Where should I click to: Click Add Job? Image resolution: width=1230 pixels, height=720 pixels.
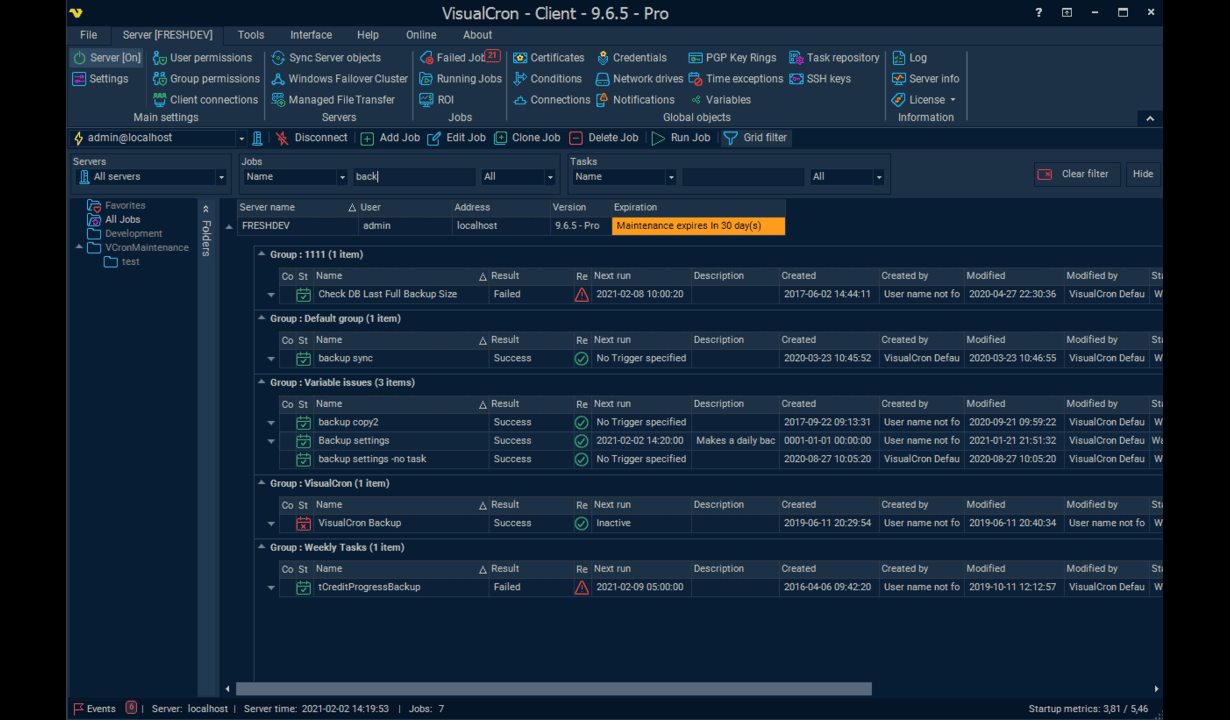pyautogui.click(x=389, y=138)
